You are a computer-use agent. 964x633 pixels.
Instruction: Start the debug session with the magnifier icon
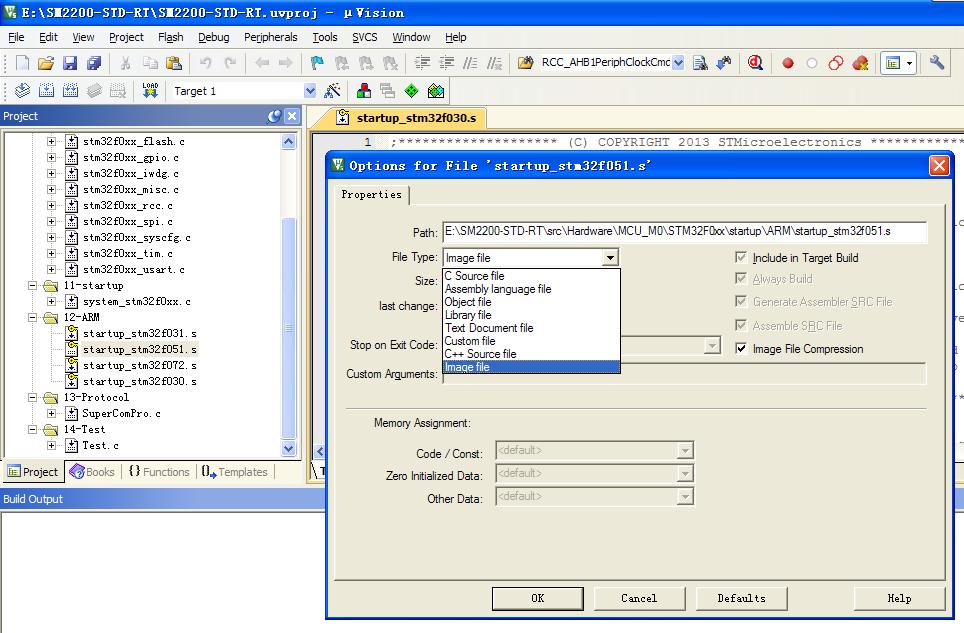(755, 63)
